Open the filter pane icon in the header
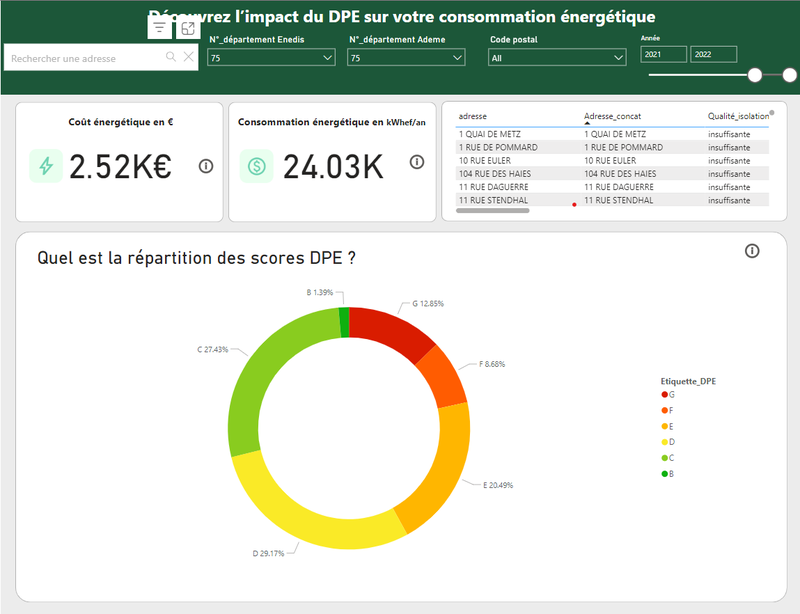Screen dimensions: 800x614 (160, 26)
